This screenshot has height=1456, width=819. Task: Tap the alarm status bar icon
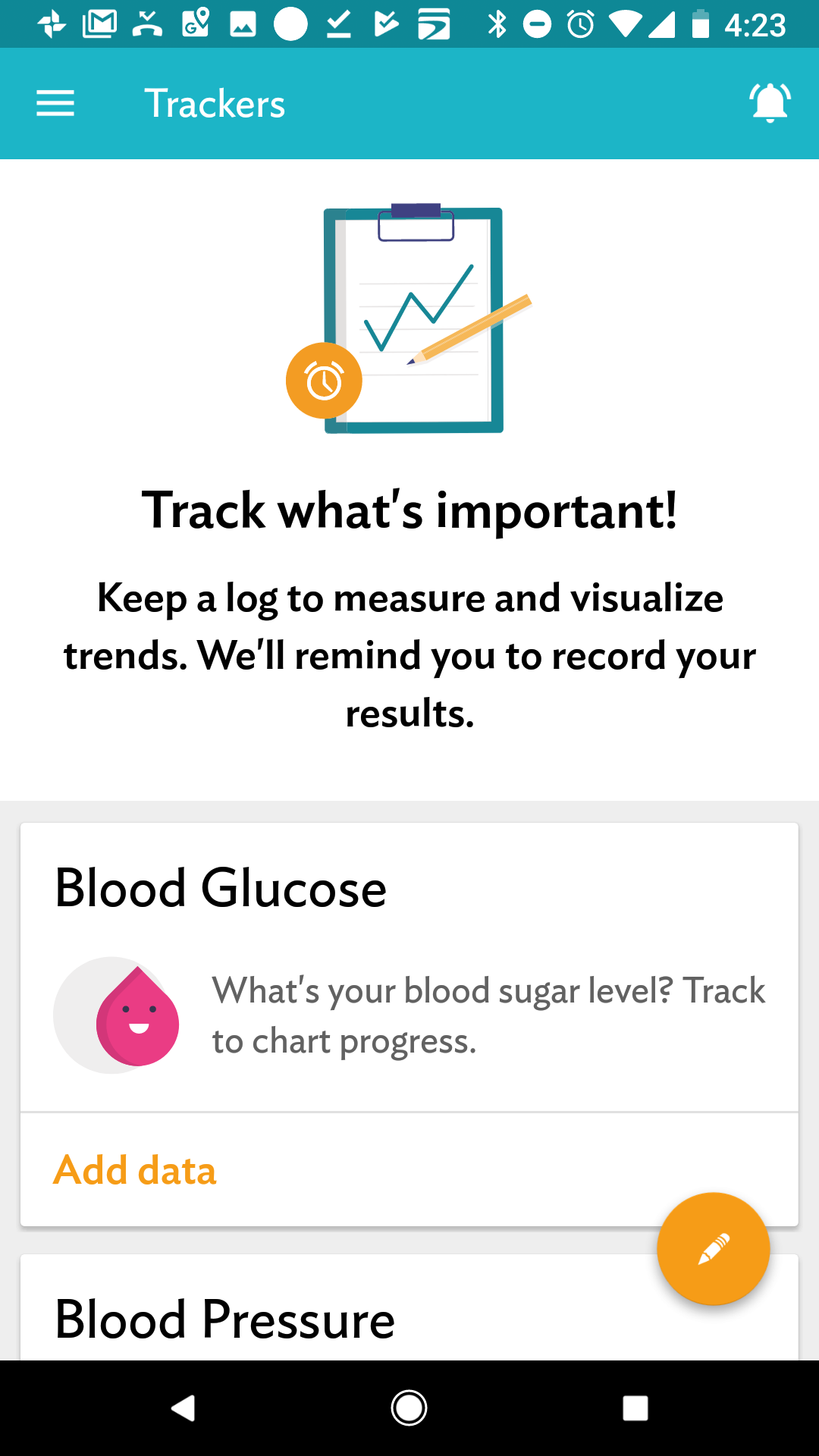581,24
